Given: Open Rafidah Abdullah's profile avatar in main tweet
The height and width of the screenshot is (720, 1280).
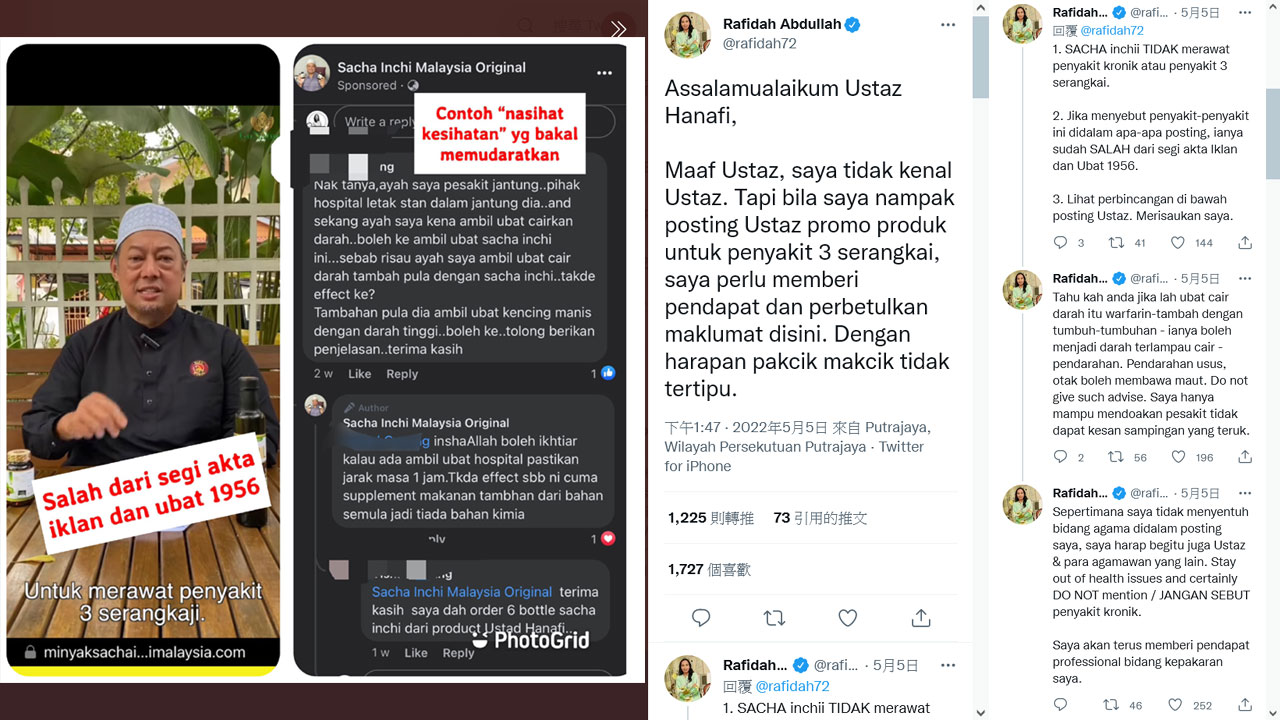Looking at the screenshot, I should point(687,35).
